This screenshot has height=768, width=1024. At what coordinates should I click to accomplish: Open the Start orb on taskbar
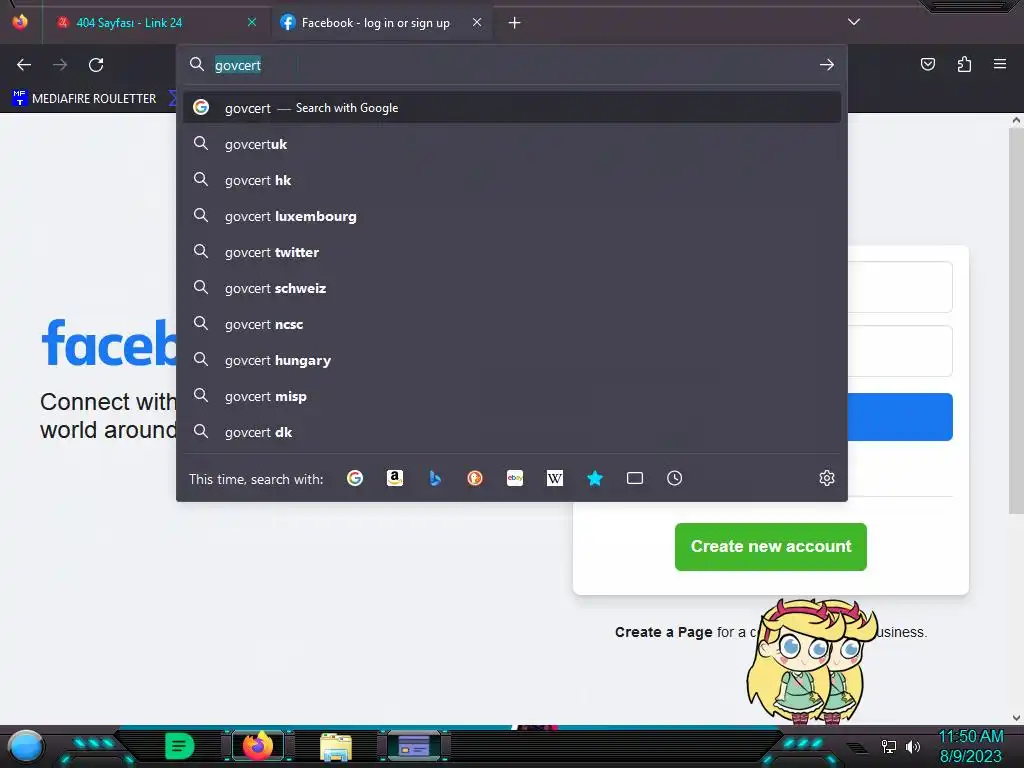25,747
